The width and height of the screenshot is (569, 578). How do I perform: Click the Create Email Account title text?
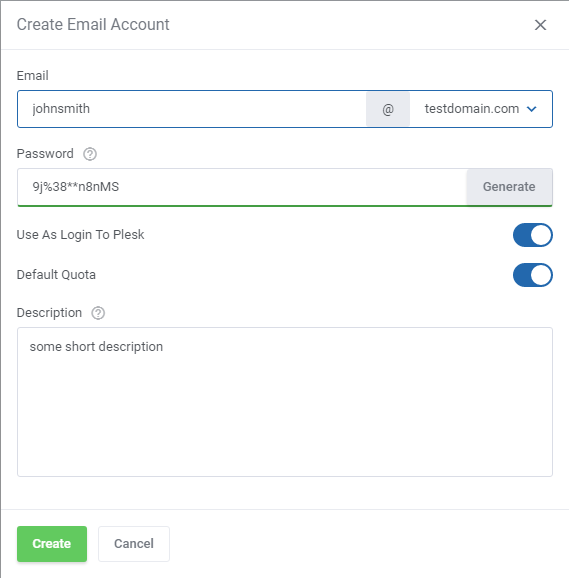coord(93,25)
